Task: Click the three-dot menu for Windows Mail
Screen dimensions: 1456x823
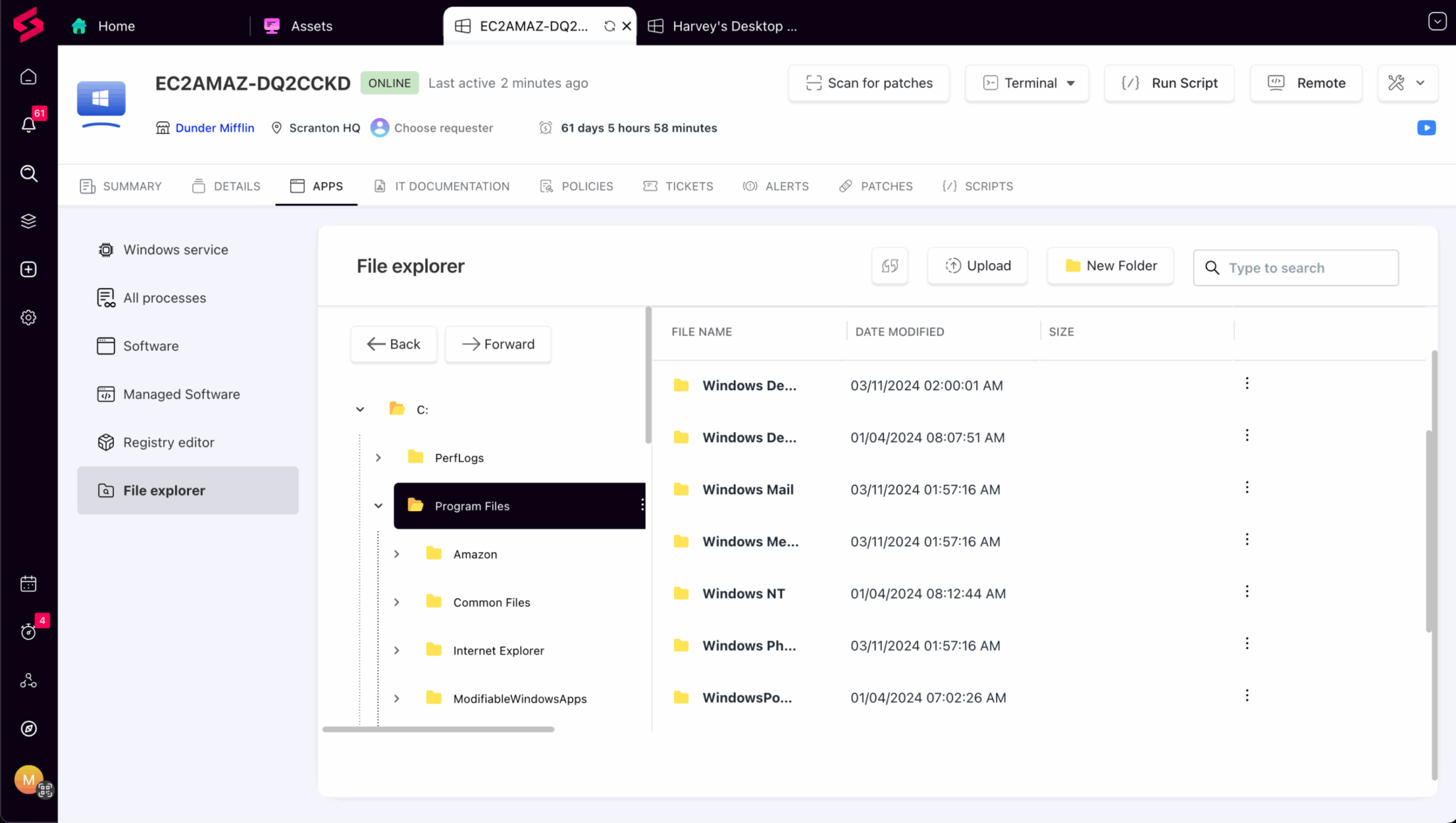Action: pos(1246,488)
